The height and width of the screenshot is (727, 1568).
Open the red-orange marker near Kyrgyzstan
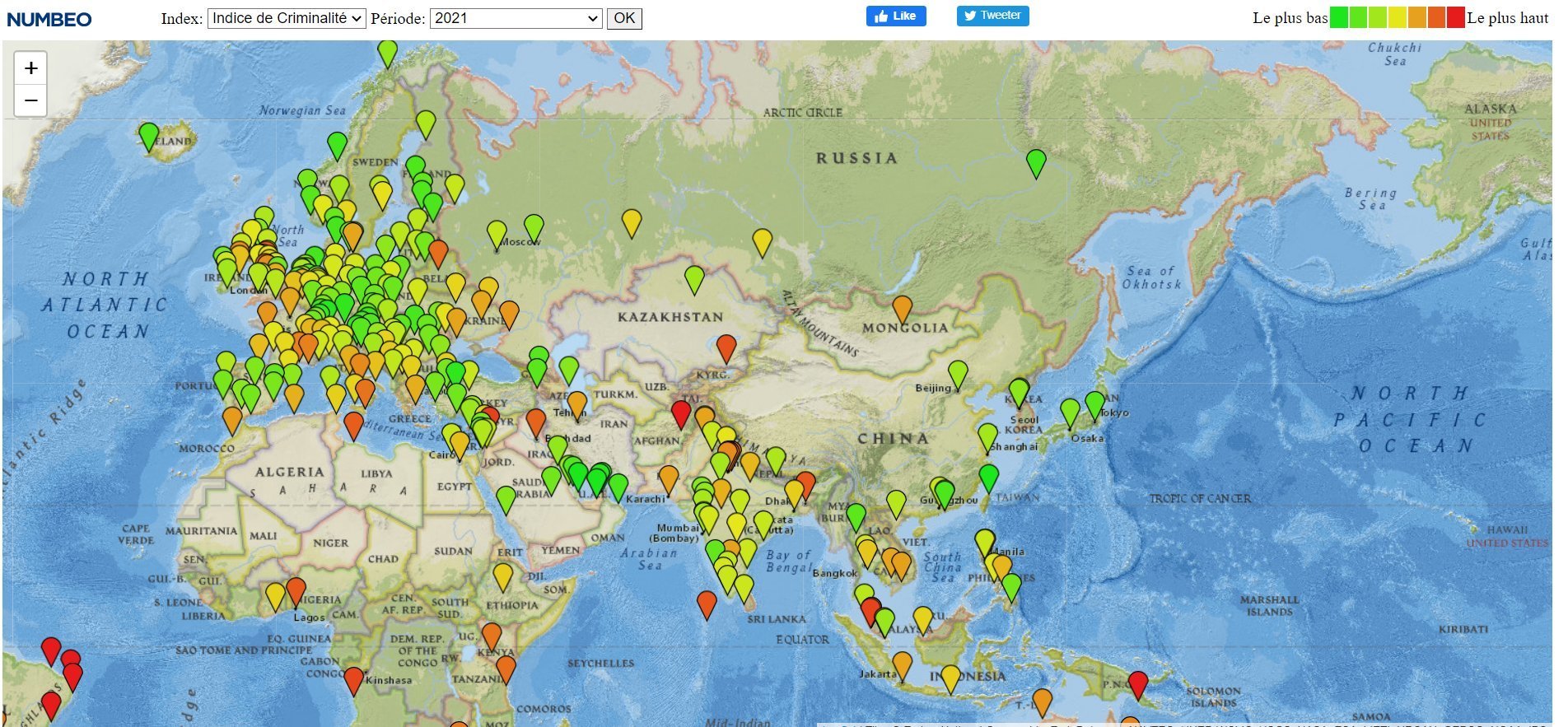click(726, 347)
